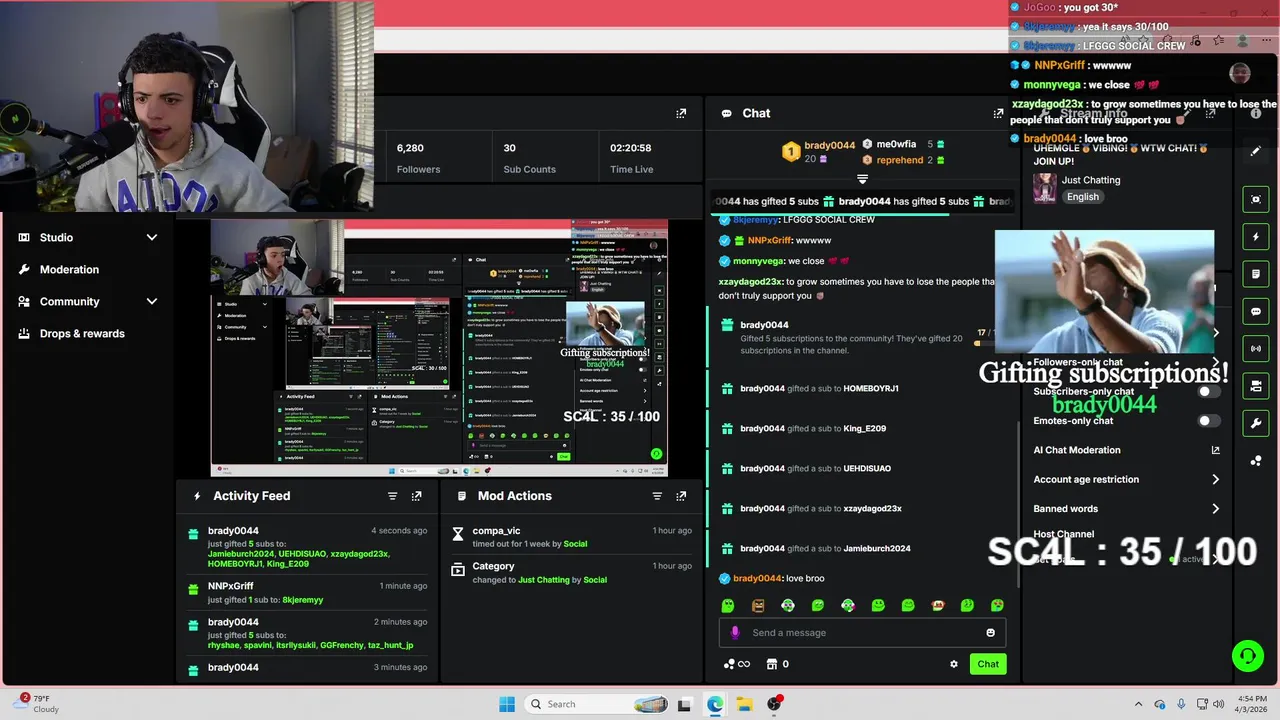Open OBS Studio from the taskbar
Screen dimensions: 1280x720
[774, 704]
